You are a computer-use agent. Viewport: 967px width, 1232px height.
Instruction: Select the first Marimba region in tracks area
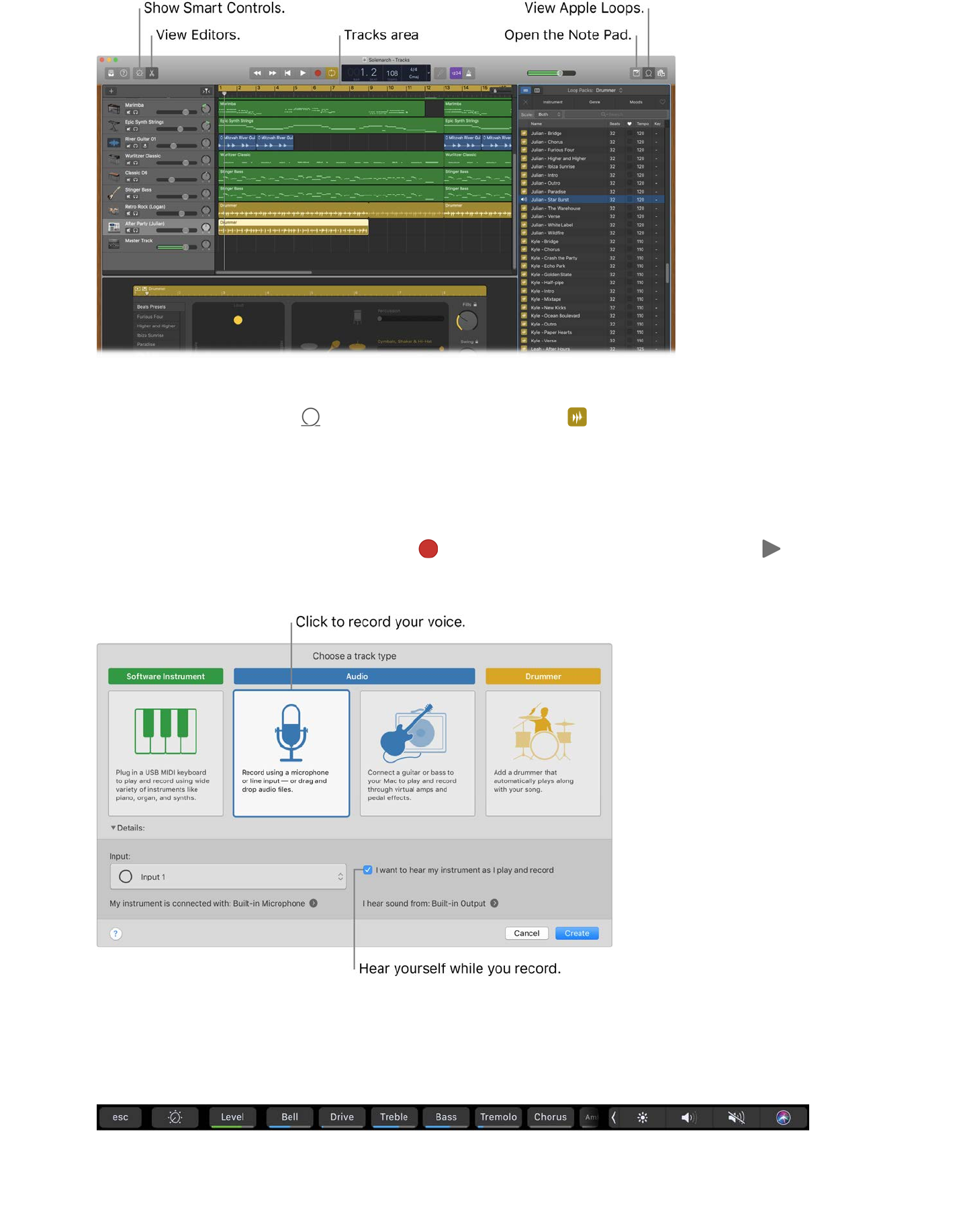(322, 108)
